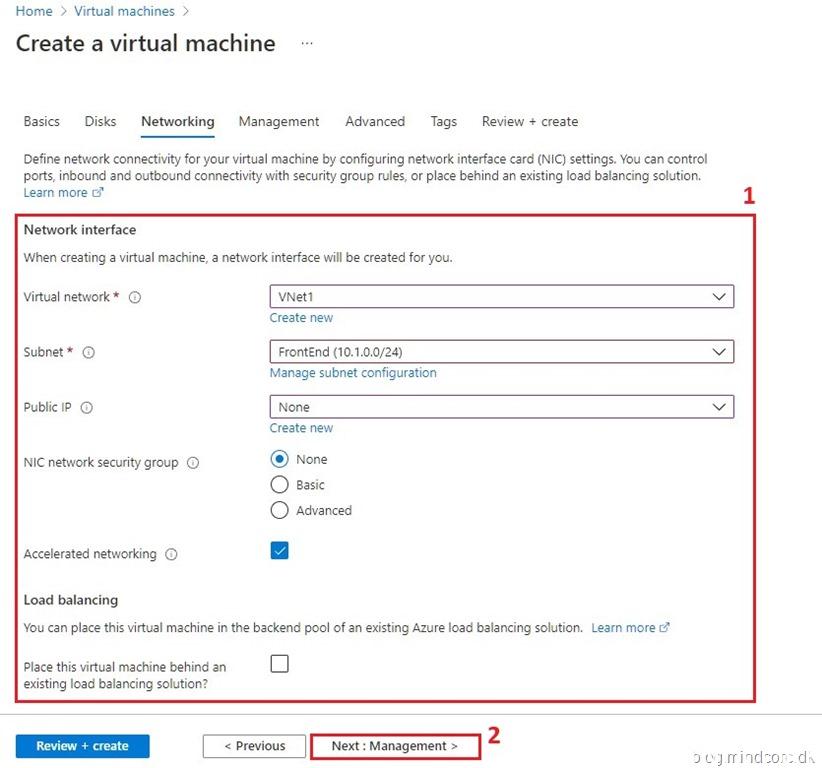Click info icon for NIC network security group

[x=193, y=463]
